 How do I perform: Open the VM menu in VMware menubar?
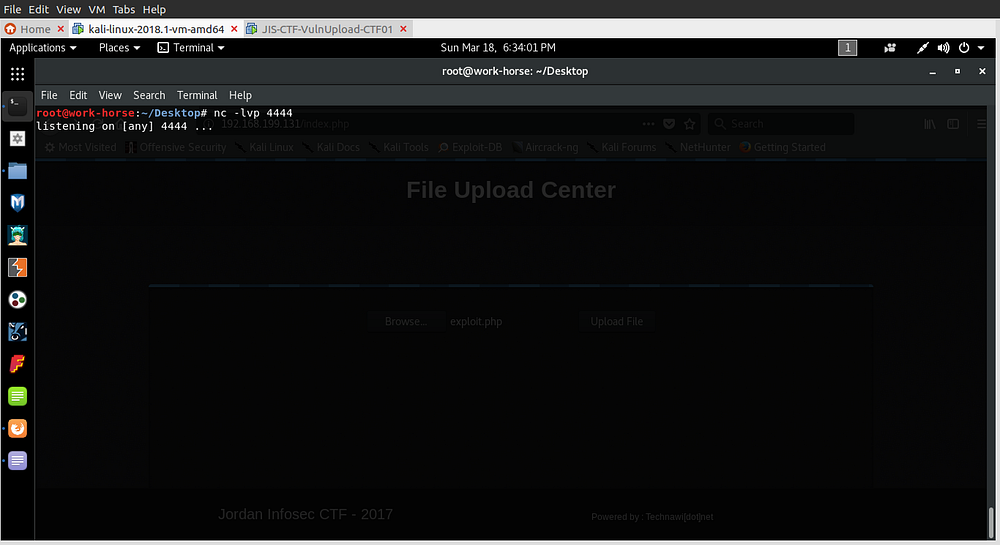(x=96, y=9)
